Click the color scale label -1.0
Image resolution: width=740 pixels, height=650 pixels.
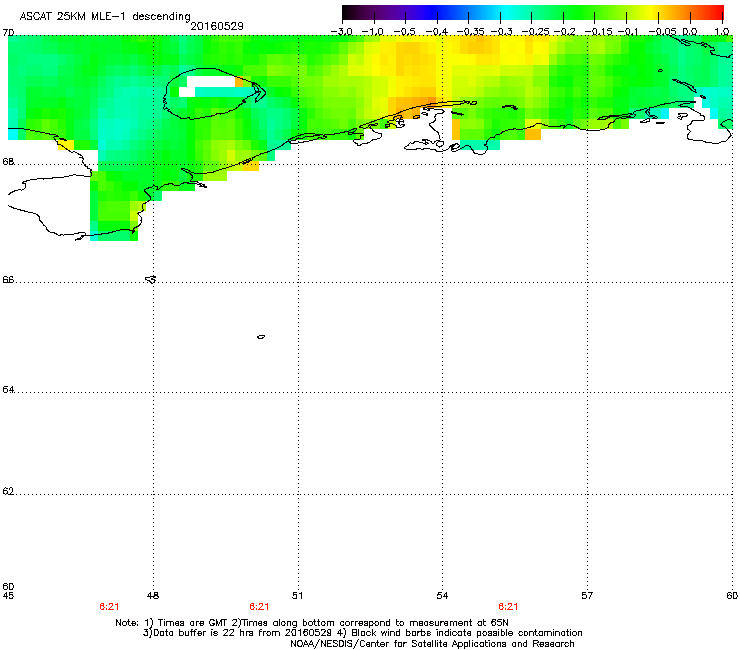pyautogui.click(x=373, y=32)
